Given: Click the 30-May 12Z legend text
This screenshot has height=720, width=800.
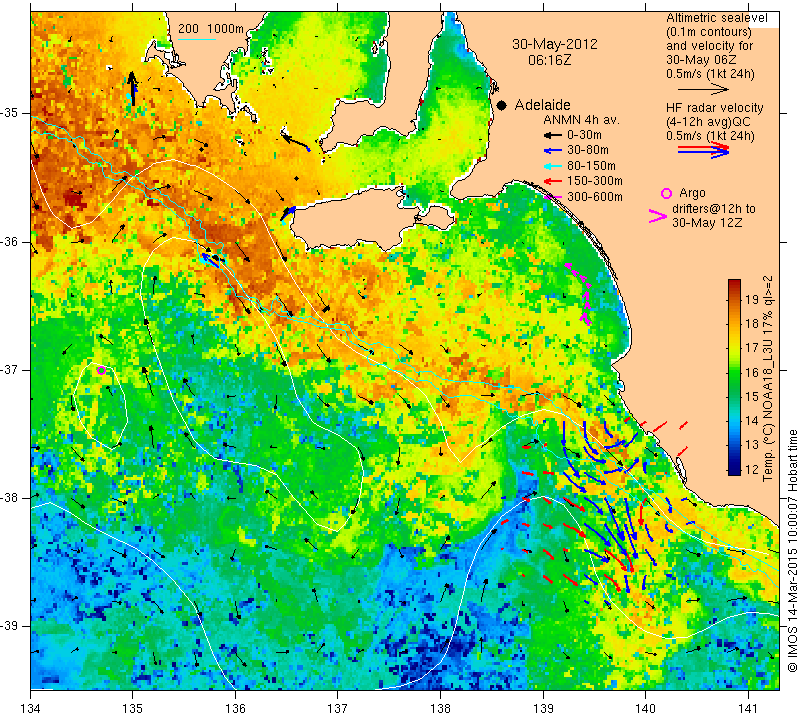Looking at the screenshot, I should 707,223.
